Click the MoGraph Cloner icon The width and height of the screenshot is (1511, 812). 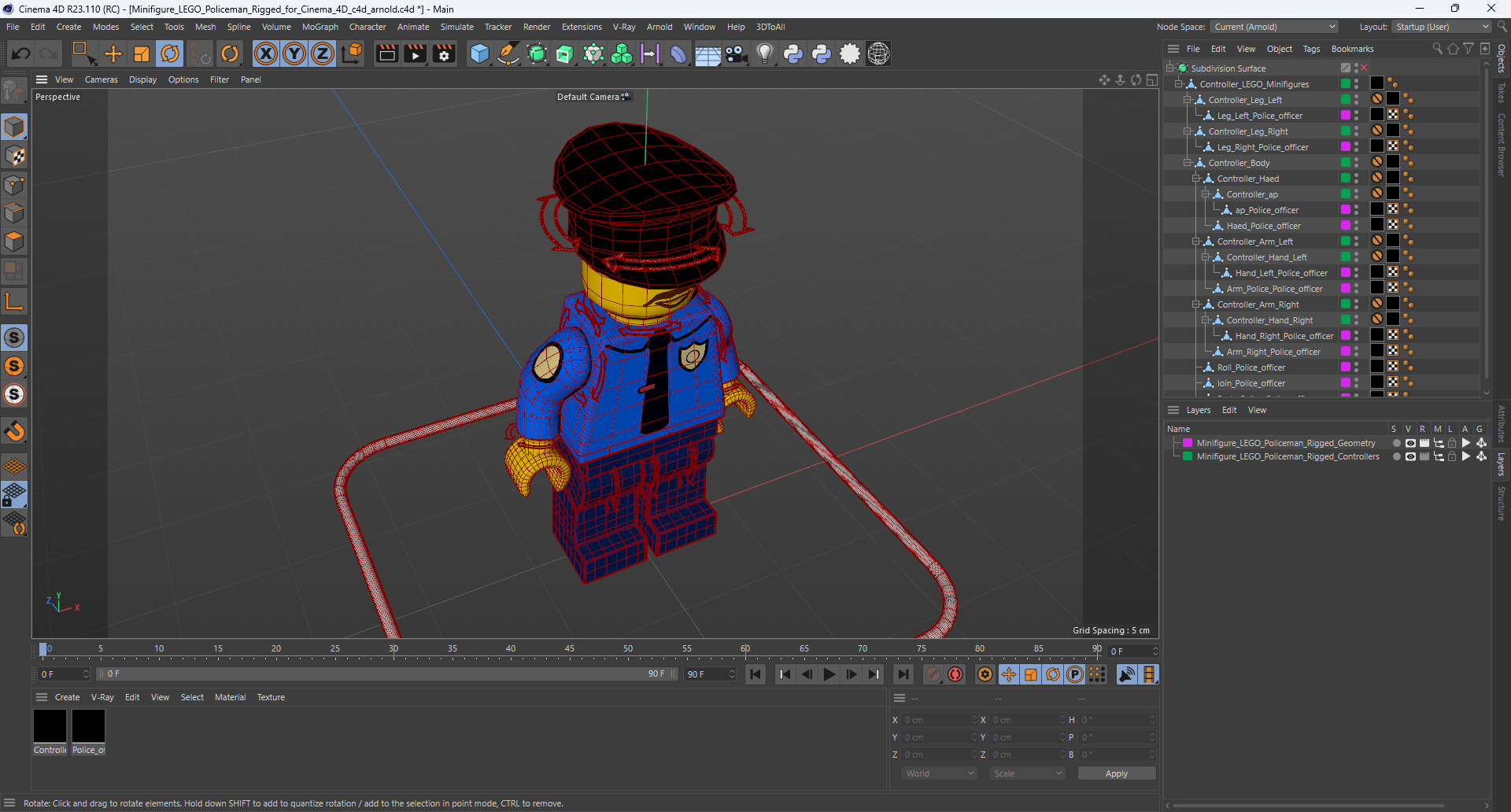(x=622, y=54)
